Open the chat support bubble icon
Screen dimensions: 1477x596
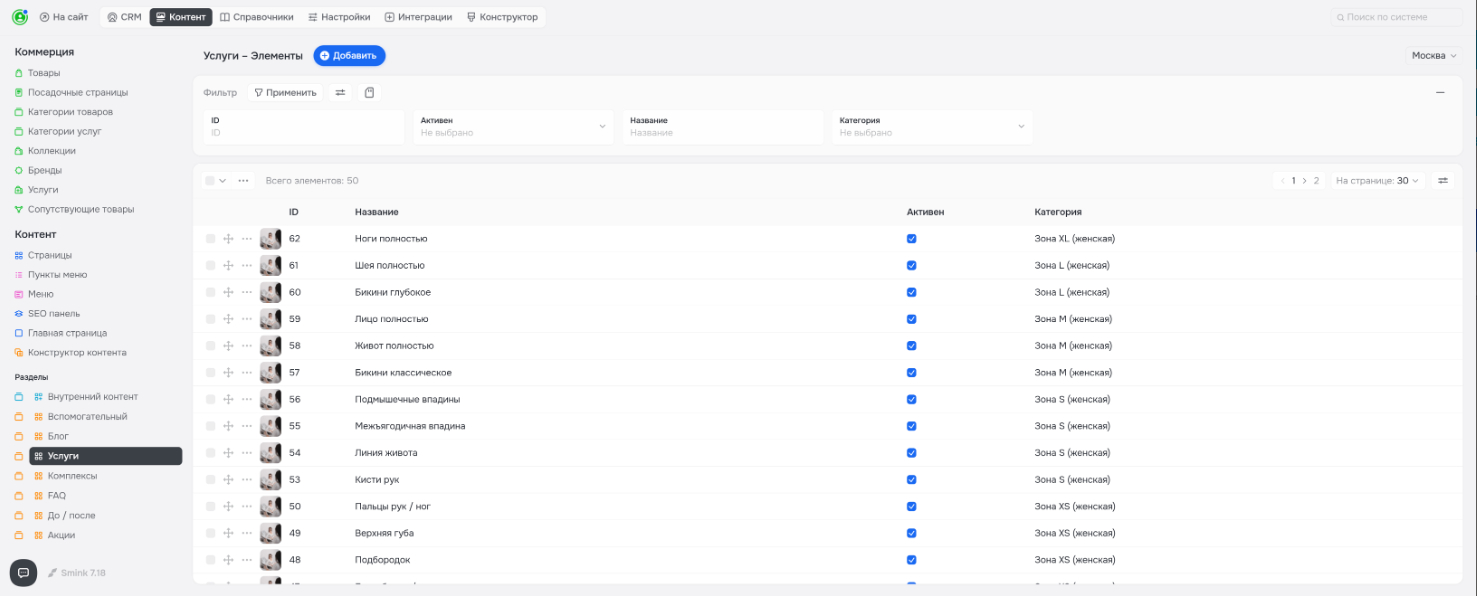pos(23,573)
